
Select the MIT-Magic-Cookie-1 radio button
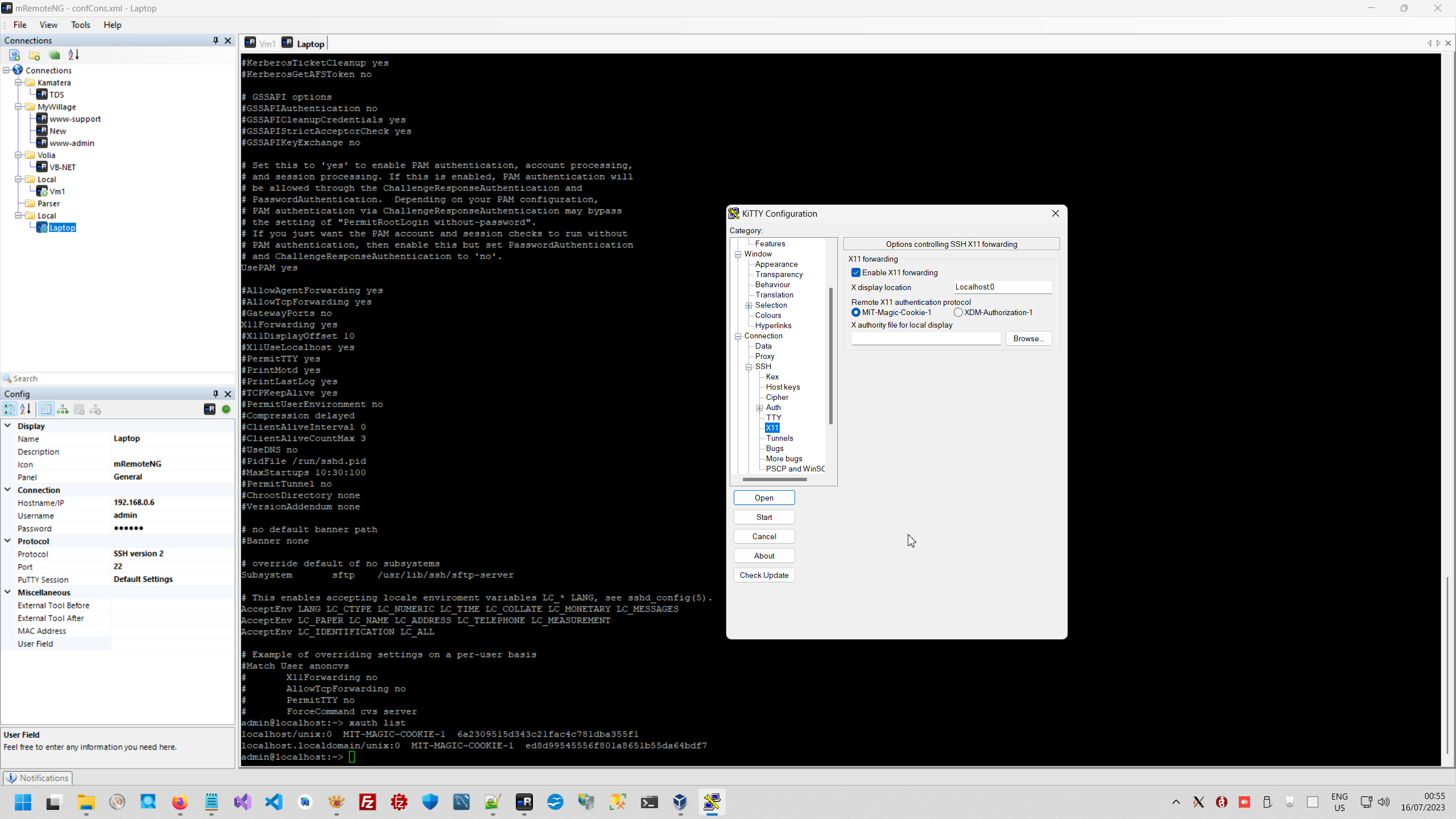856,312
